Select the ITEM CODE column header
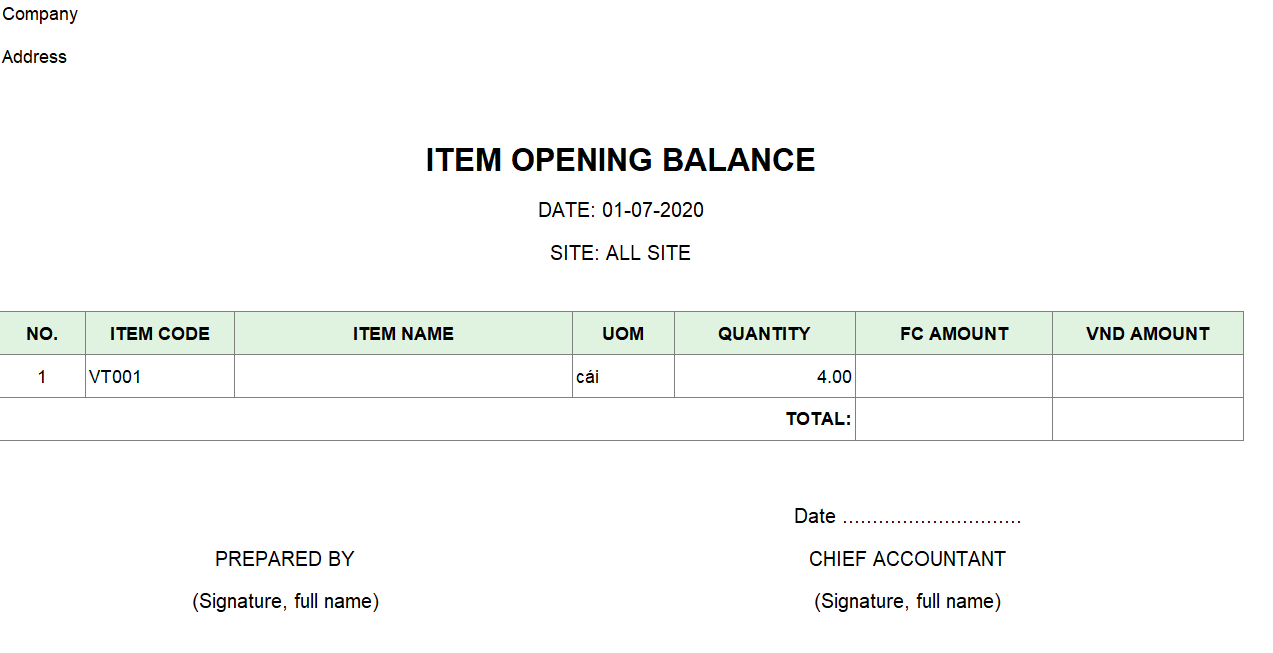The image size is (1273, 653). (x=160, y=334)
